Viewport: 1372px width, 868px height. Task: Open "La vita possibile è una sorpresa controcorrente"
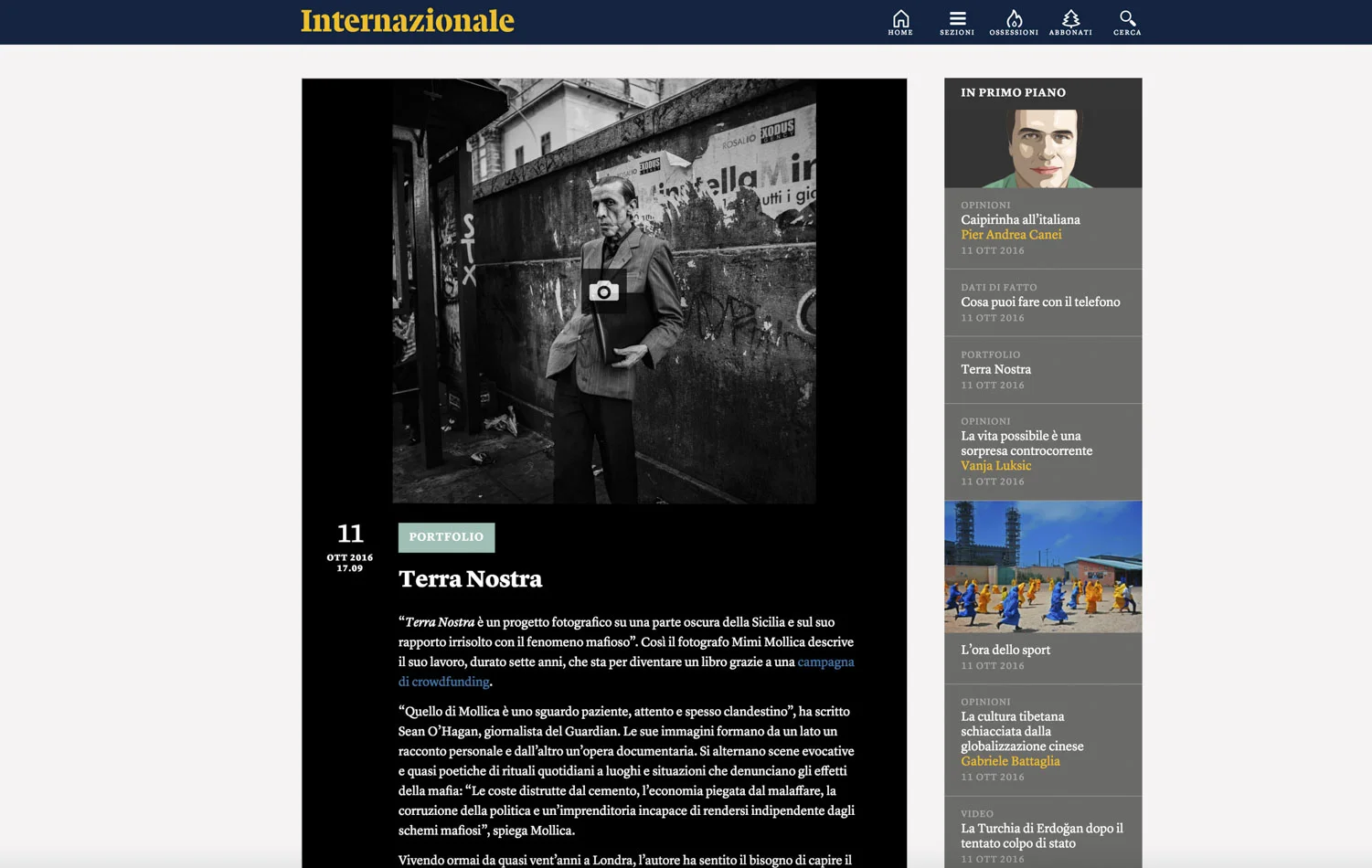(1026, 443)
